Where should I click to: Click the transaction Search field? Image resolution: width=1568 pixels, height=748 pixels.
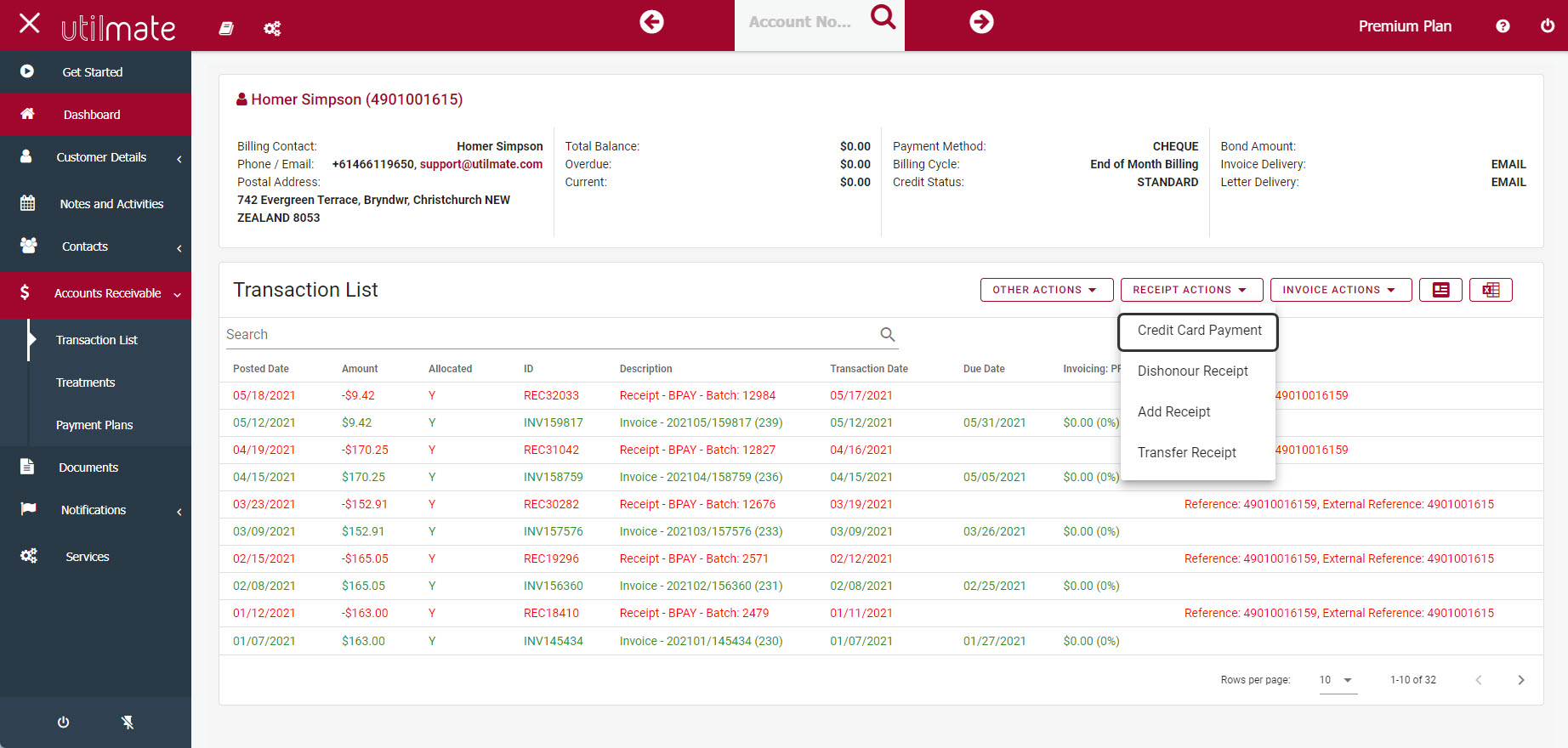tap(548, 335)
